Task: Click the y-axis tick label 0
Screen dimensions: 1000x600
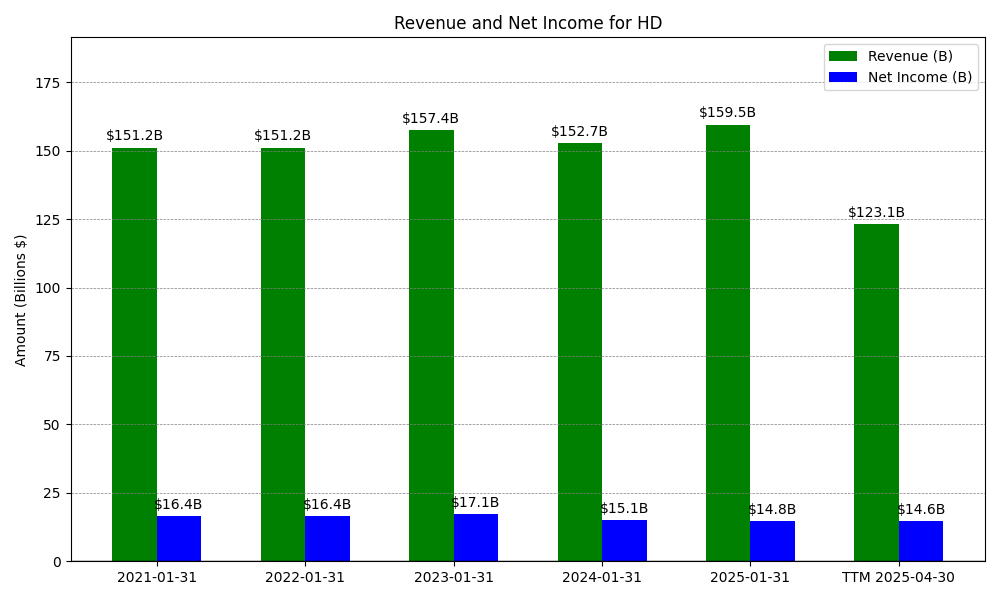Action: click(x=58, y=562)
